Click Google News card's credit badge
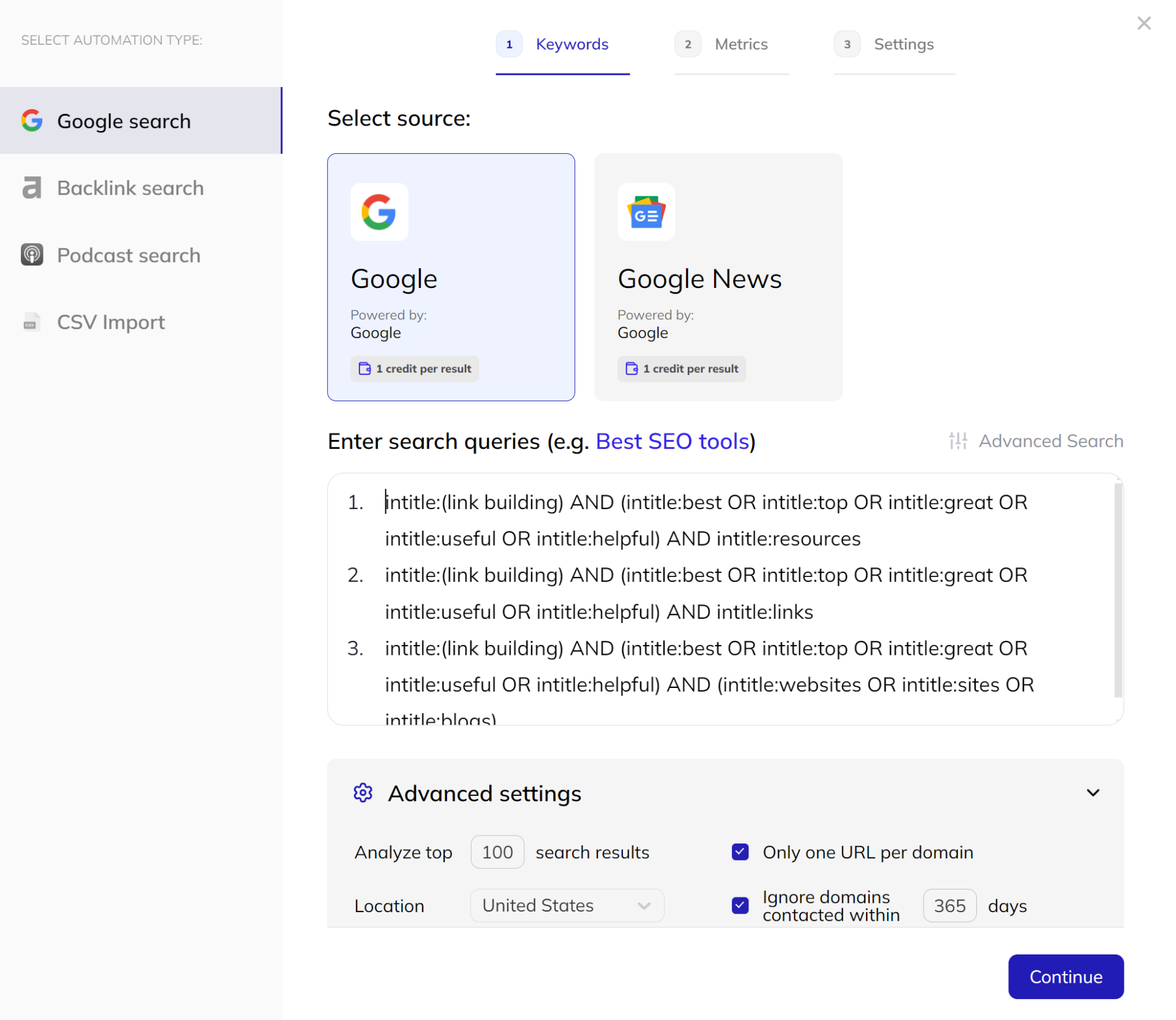Viewport: 1176px width, 1020px height. (x=682, y=369)
